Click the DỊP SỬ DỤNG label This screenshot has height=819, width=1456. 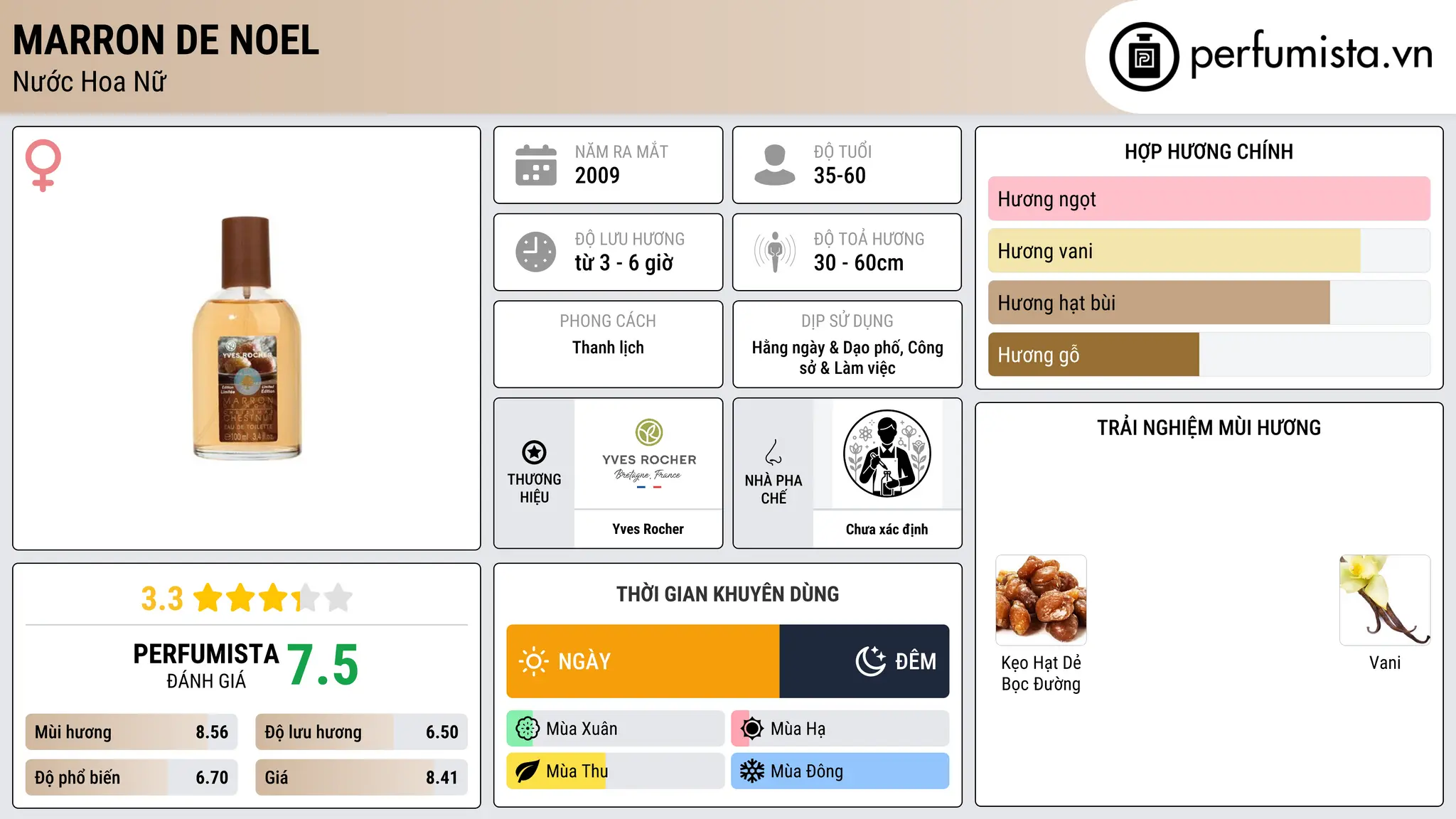pyautogui.click(x=847, y=321)
